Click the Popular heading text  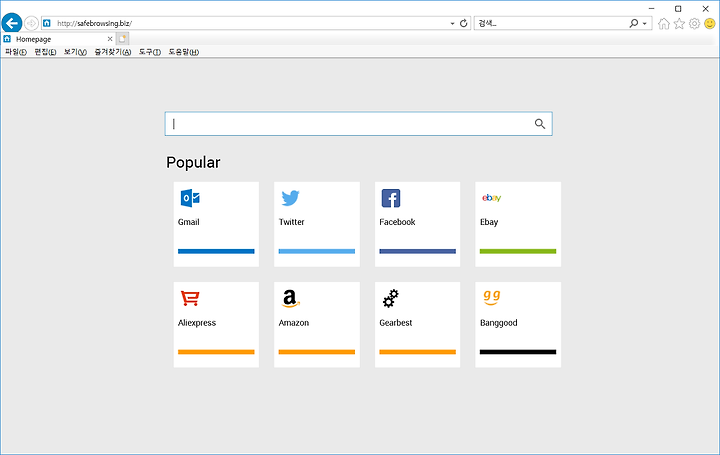tap(193, 163)
